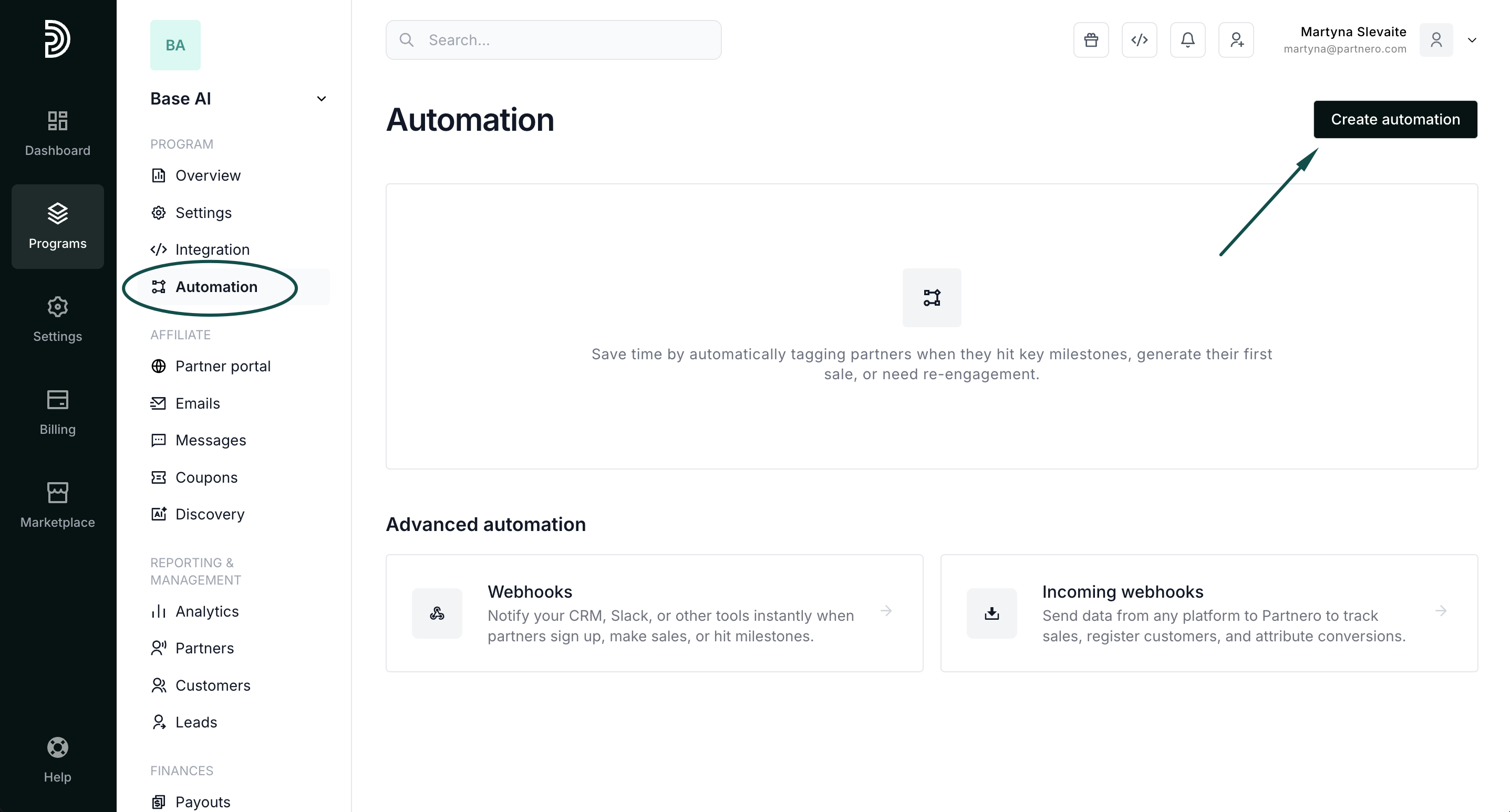Click the BA program avatar thumbnail
The width and height of the screenshot is (1510, 812).
175,45
